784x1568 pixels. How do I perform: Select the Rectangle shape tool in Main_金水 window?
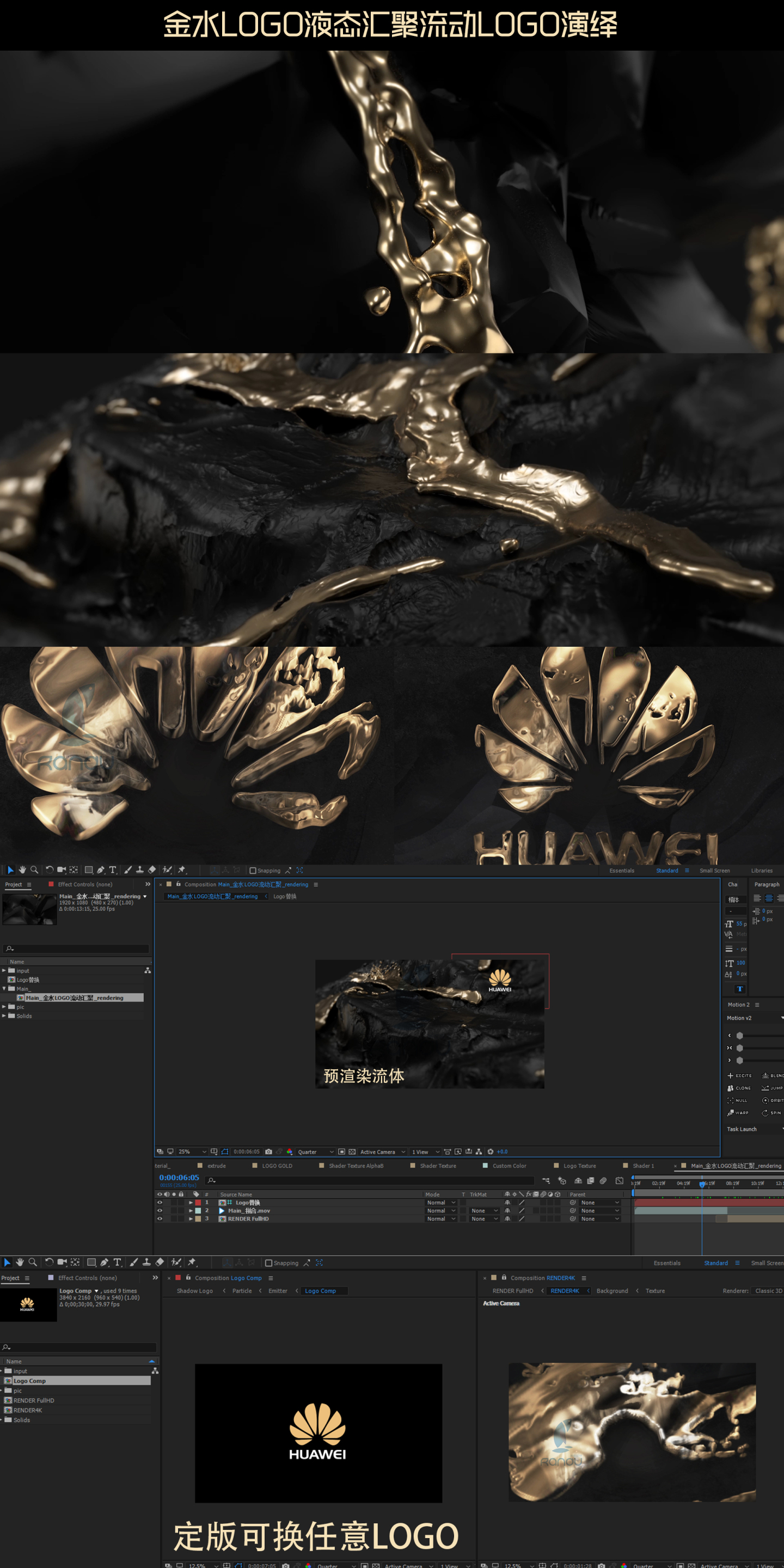coord(88,870)
